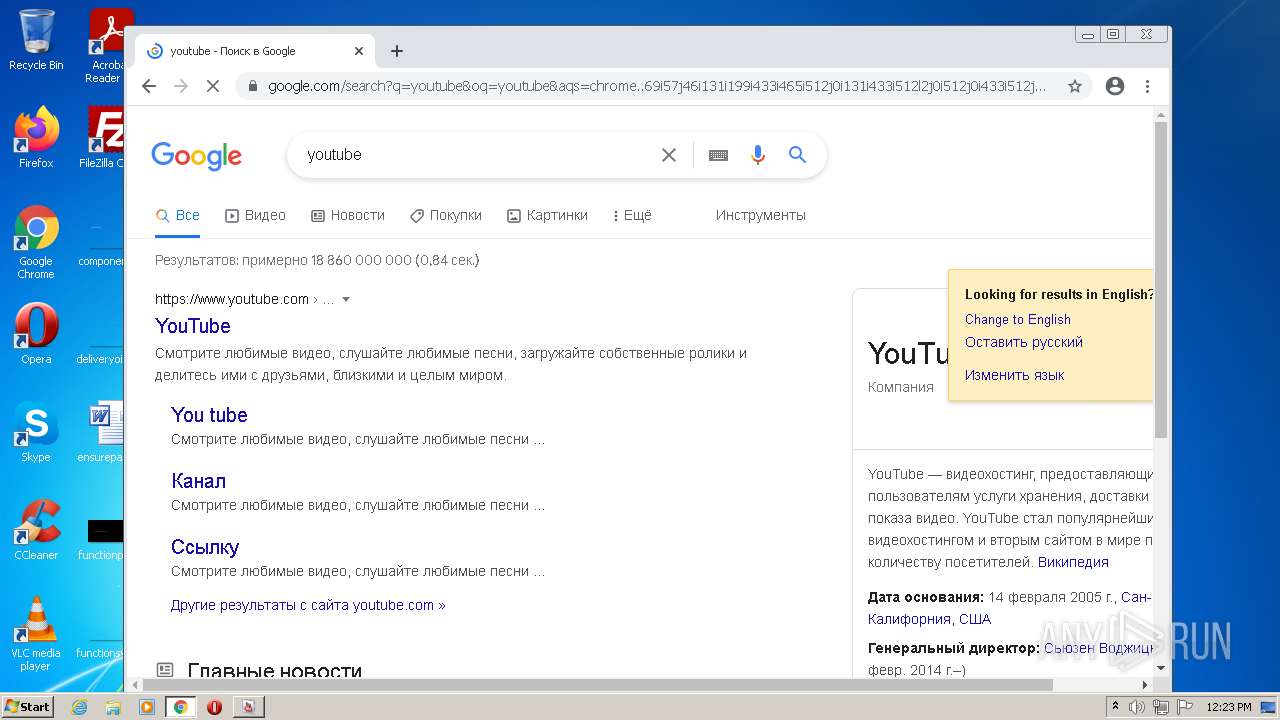Choose Оставить русский option
The width and height of the screenshot is (1280, 720).
[x=1024, y=342]
